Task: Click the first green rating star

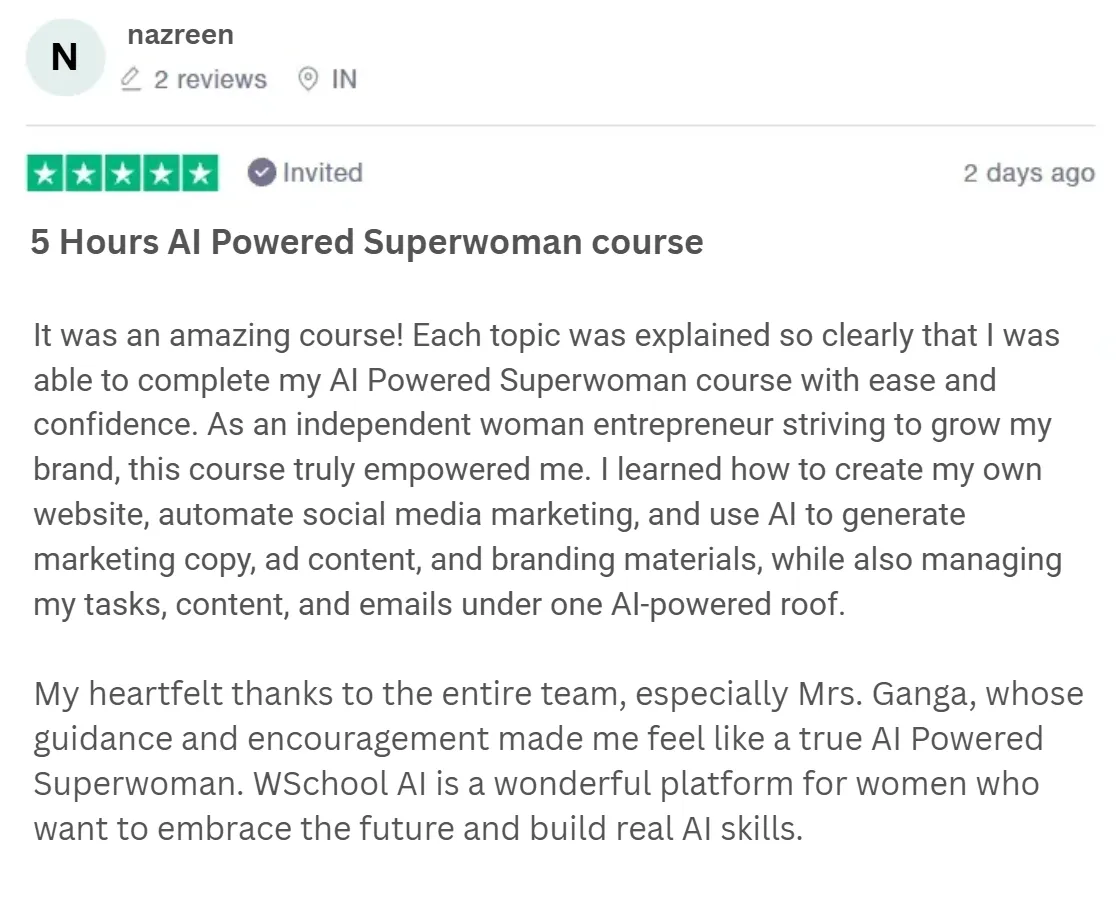Action: pyautogui.click(x=45, y=173)
